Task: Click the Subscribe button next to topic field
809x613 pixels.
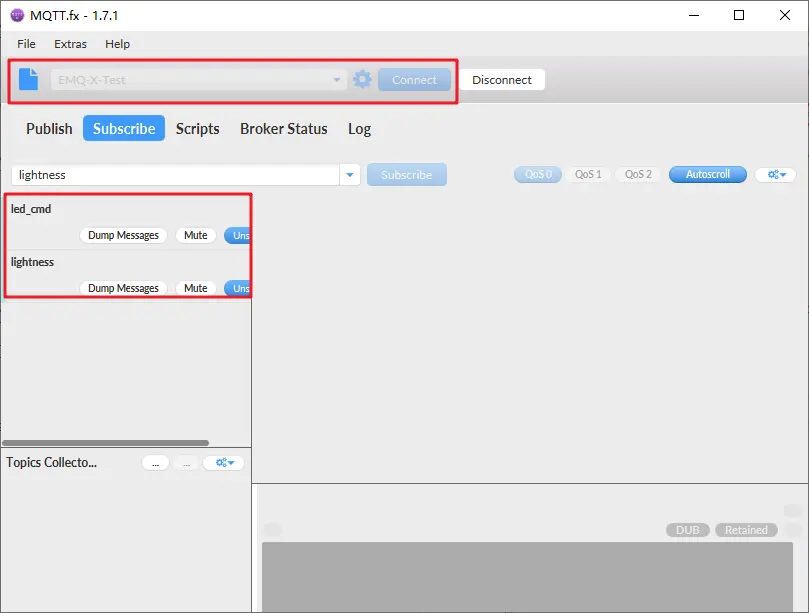Action: [x=407, y=175]
